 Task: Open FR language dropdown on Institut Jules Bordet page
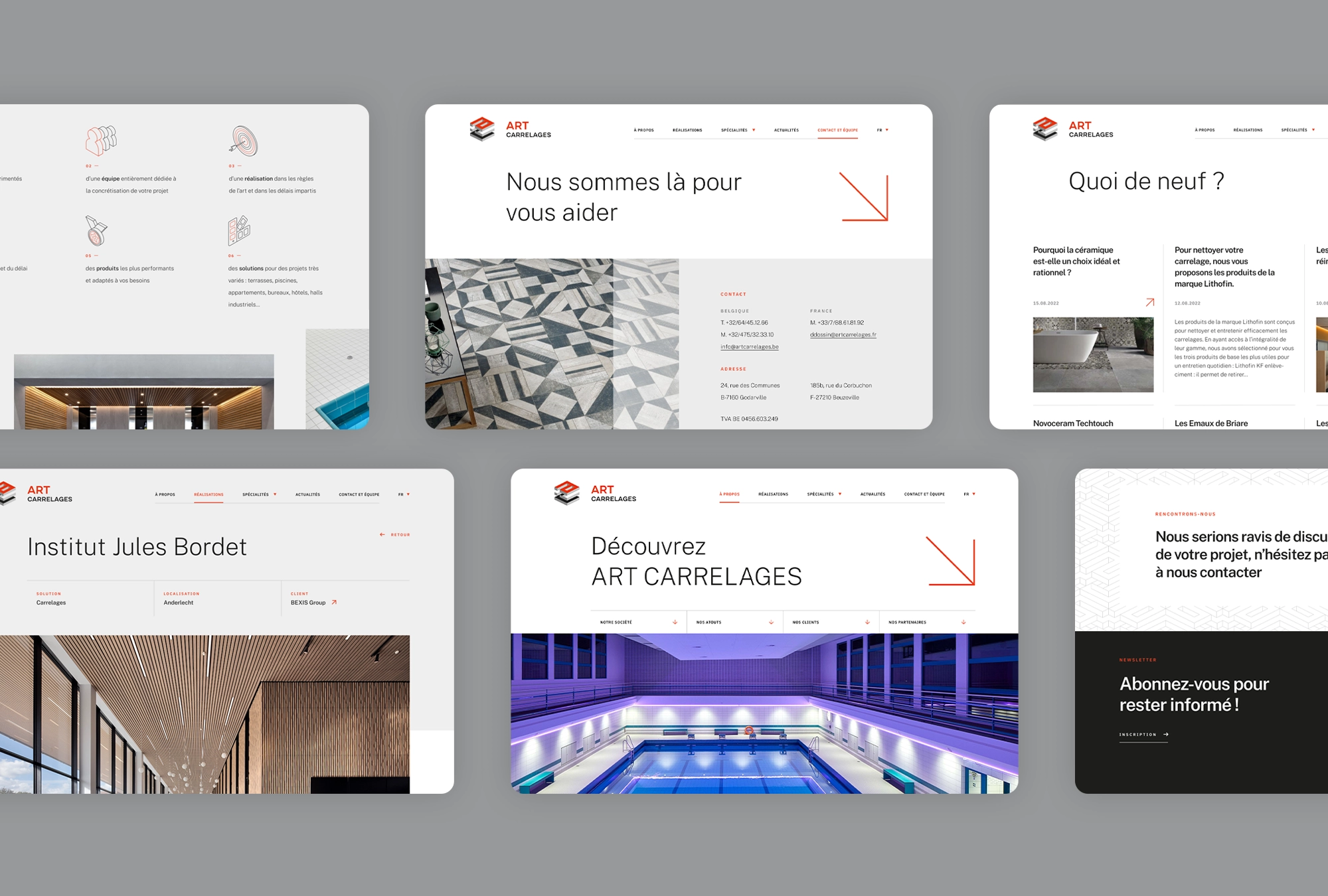pyautogui.click(x=404, y=494)
